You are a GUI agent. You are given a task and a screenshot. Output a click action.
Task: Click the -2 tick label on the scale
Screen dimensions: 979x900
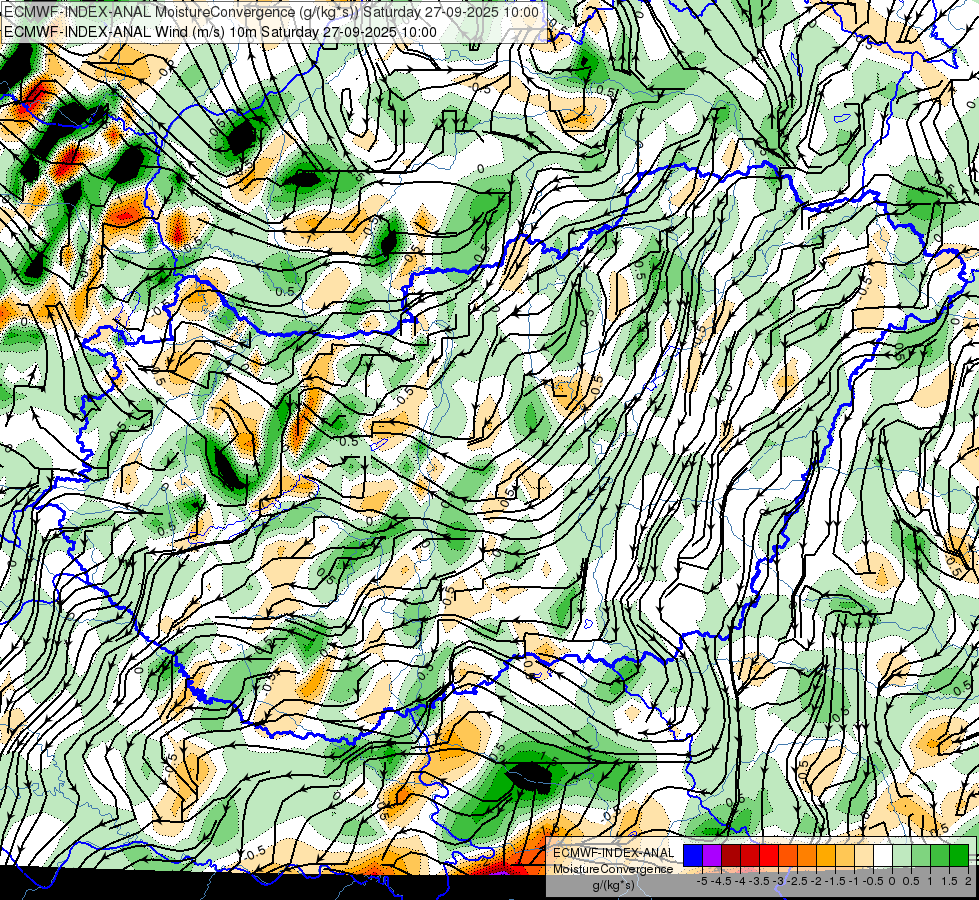(817, 881)
